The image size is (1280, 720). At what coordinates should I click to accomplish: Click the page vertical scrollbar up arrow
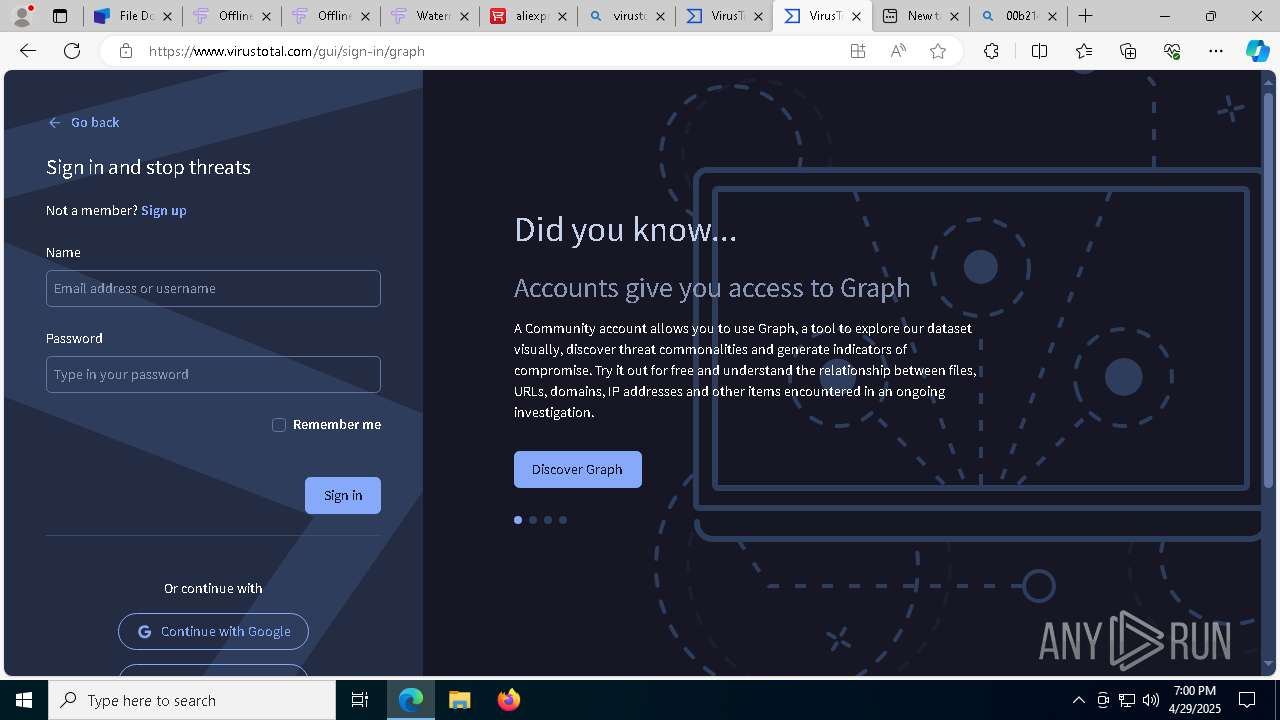(1270, 83)
